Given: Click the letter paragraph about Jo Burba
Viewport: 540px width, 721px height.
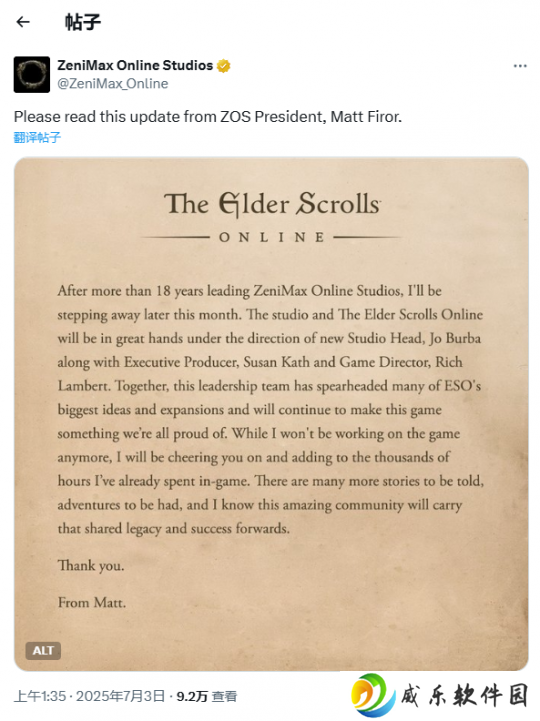Looking at the screenshot, I should tap(270, 410).
